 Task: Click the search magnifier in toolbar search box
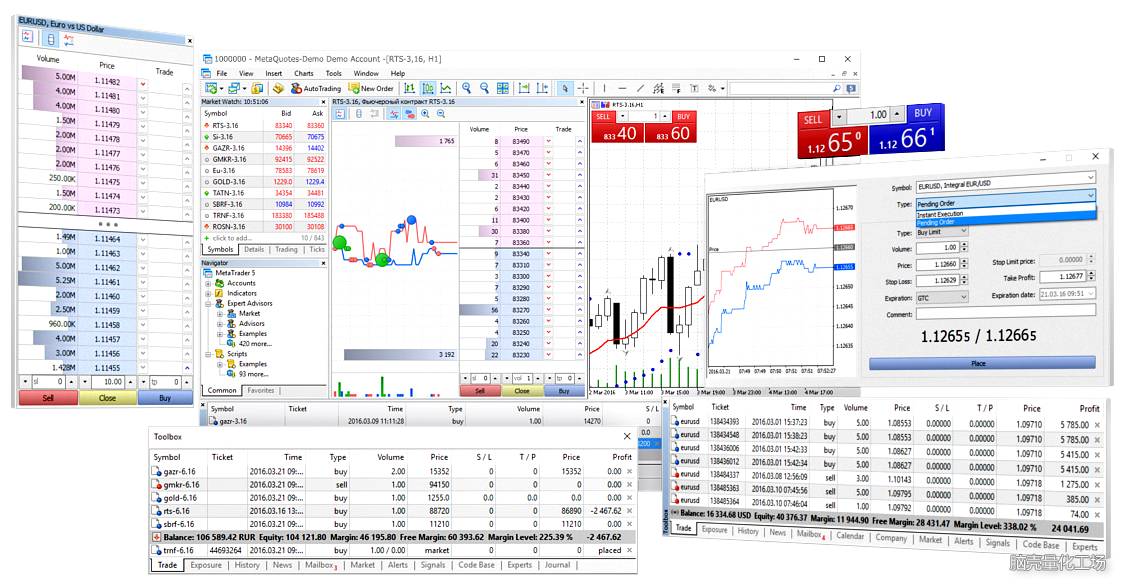point(836,88)
